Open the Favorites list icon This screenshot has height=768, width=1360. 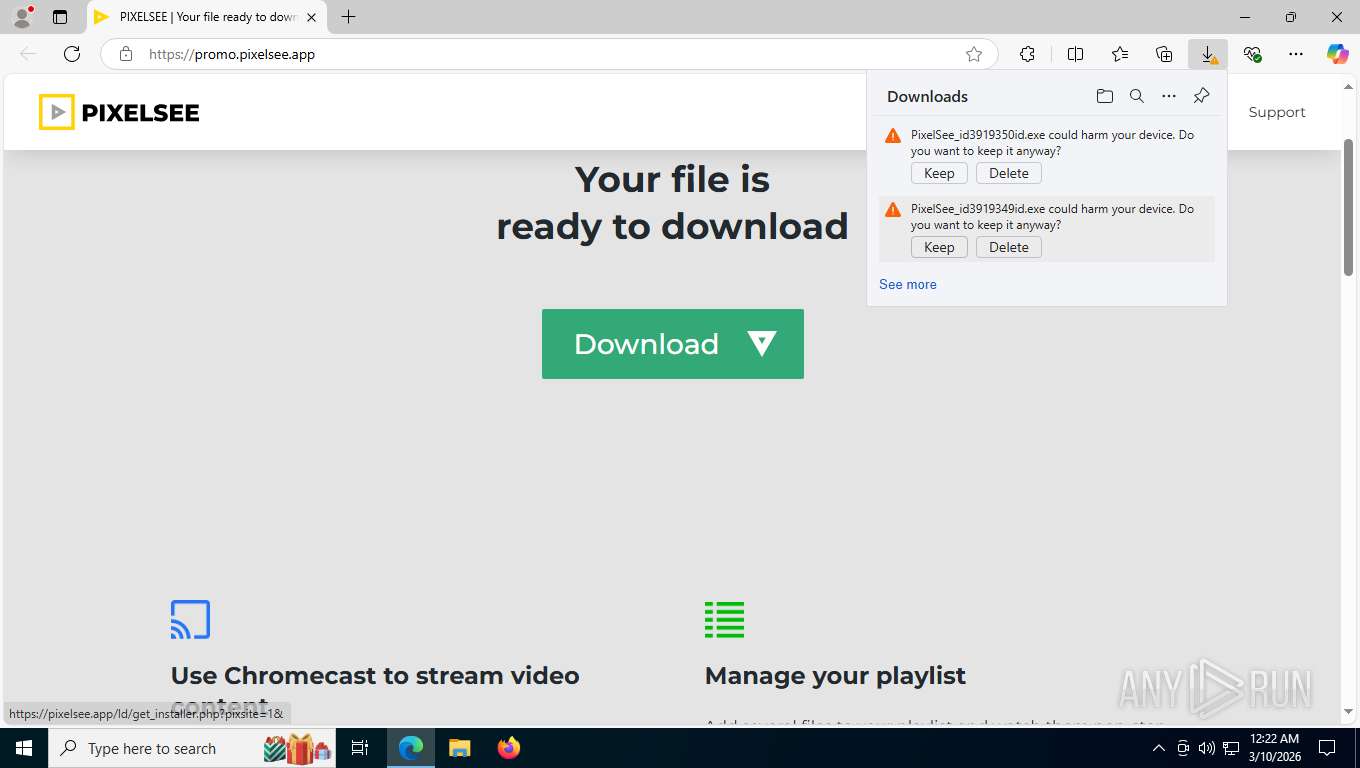[1120, 54]
